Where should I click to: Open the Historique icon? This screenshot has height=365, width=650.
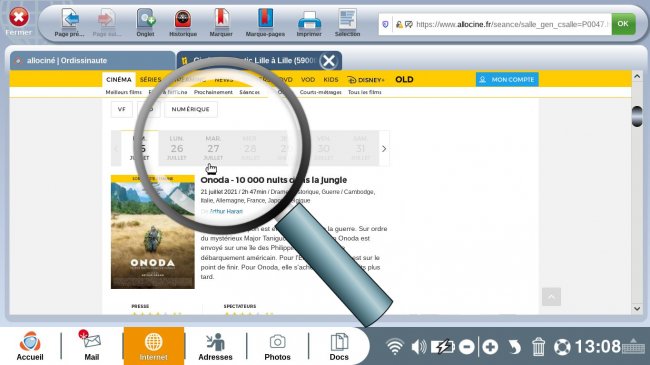183,19
